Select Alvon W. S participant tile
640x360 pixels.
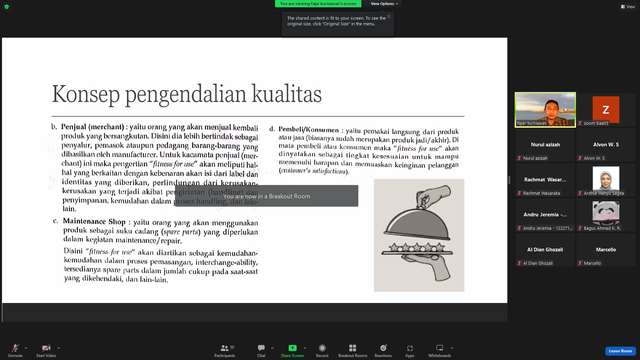pyautogui.click(x=606, y=145)
